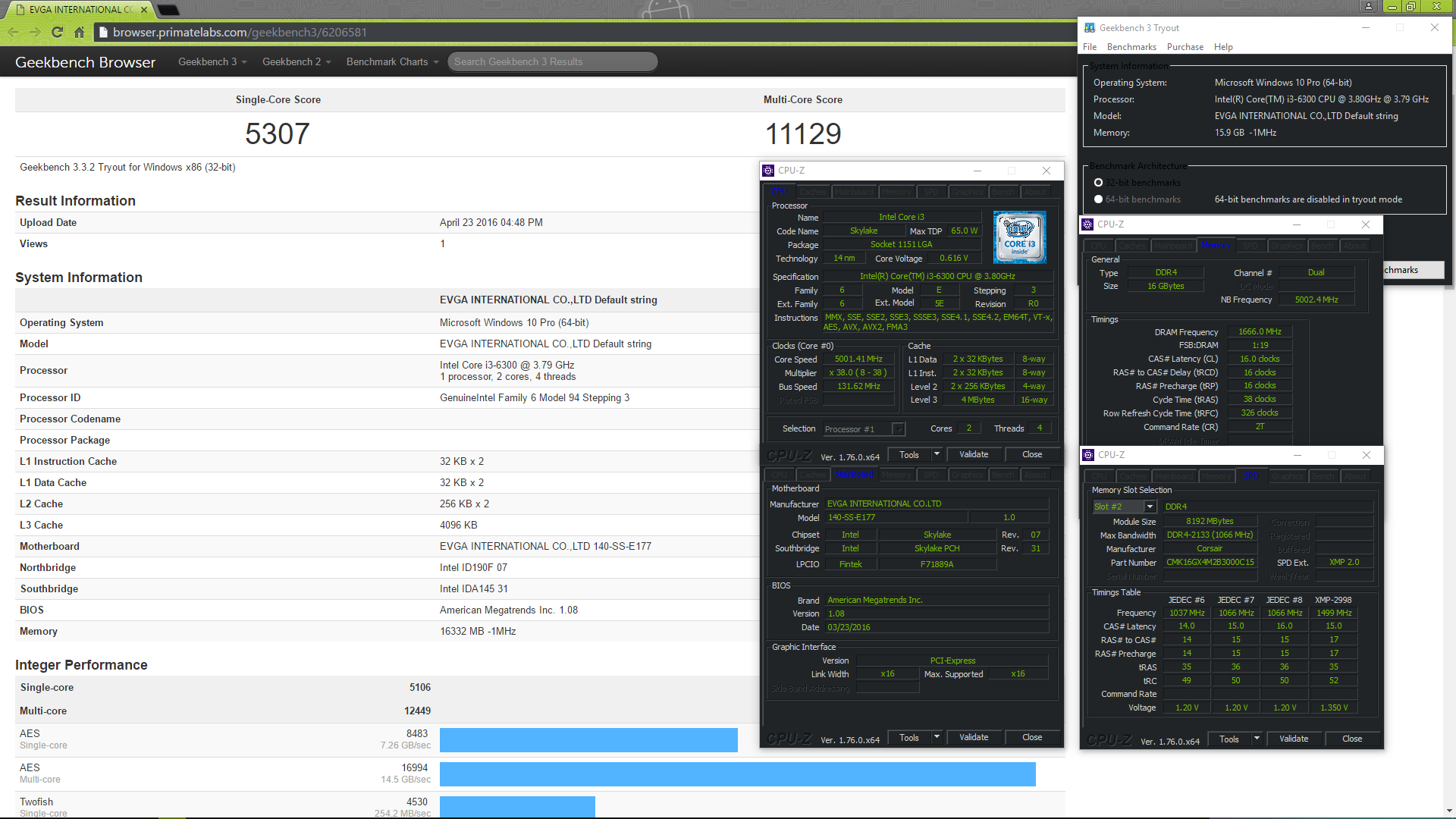Click the CPU-Z icon in the CPU window's title bar

pyautogui.click(x=768, y=171)
